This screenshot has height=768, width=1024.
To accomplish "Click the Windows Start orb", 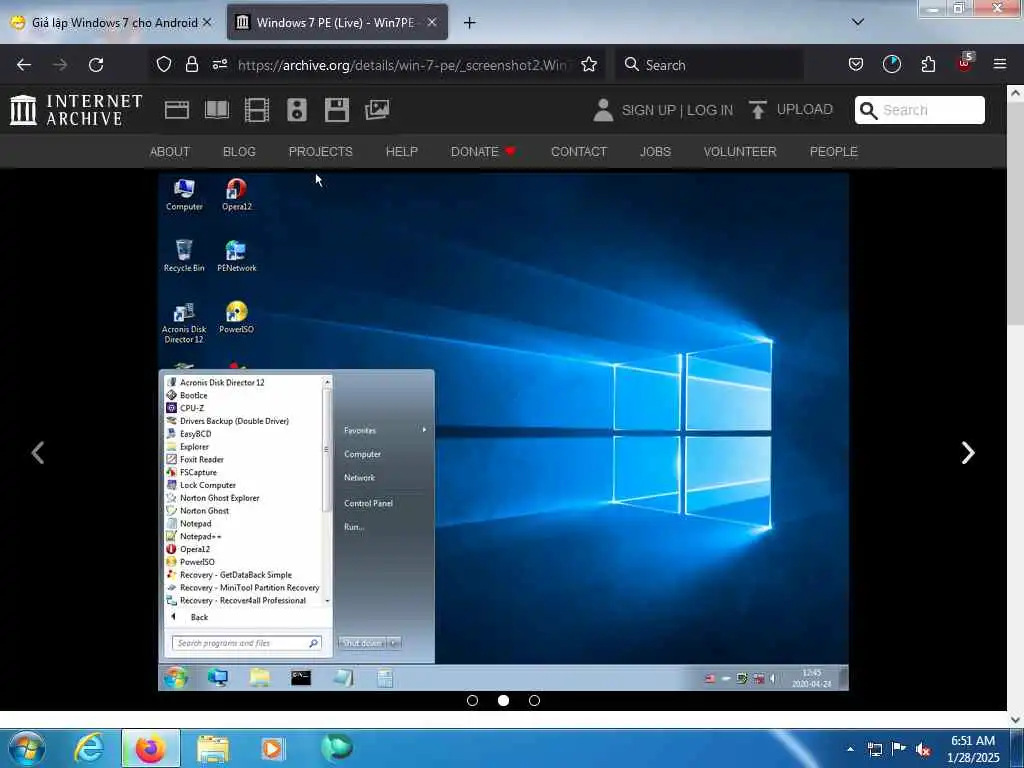I will pos(26,748).
